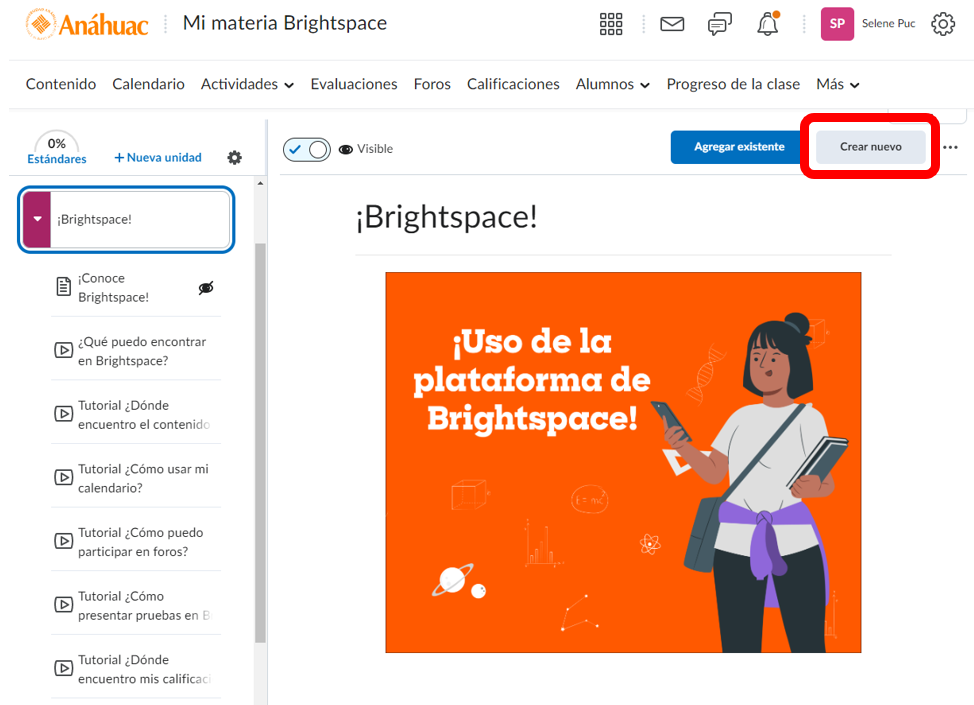Viewport: 974px width, 705px height.
Task: Open the 0% Estándares progress indicator
Action: pos(56,149)
